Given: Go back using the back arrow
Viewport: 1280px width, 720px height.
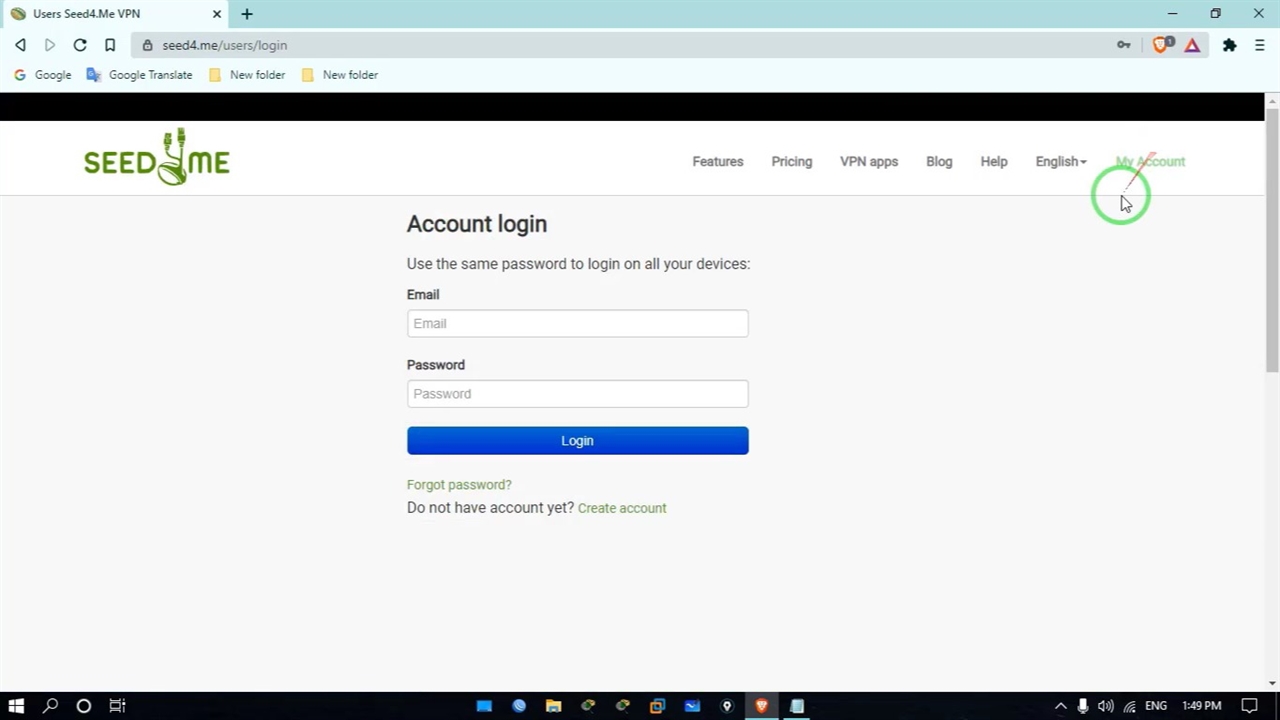Looking at the screenshot, I should coord(20,45).
